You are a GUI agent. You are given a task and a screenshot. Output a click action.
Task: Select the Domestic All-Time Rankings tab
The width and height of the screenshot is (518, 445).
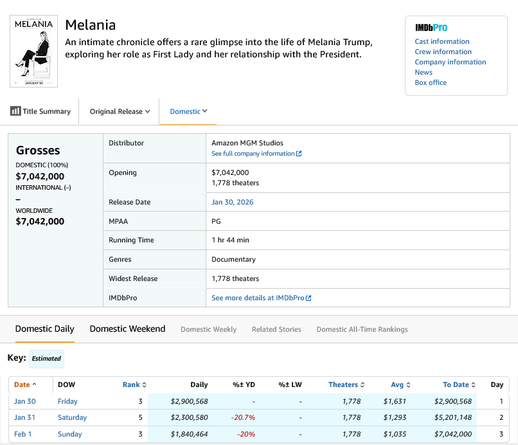(362, 329)
